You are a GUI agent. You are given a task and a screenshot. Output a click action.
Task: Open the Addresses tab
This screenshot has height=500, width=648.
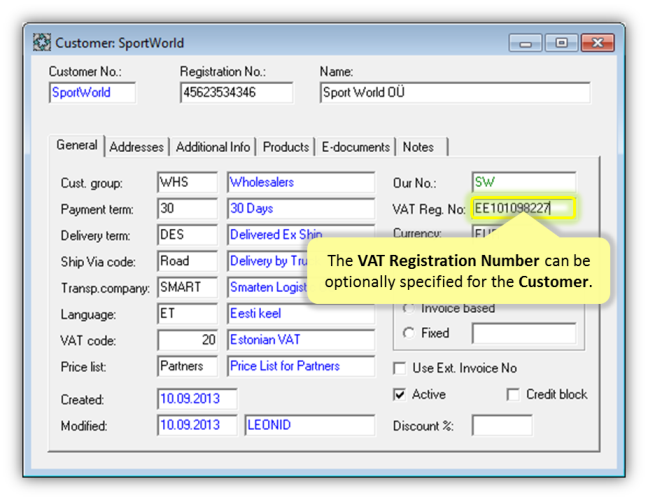pyautogui.click(x=137, y=147)
